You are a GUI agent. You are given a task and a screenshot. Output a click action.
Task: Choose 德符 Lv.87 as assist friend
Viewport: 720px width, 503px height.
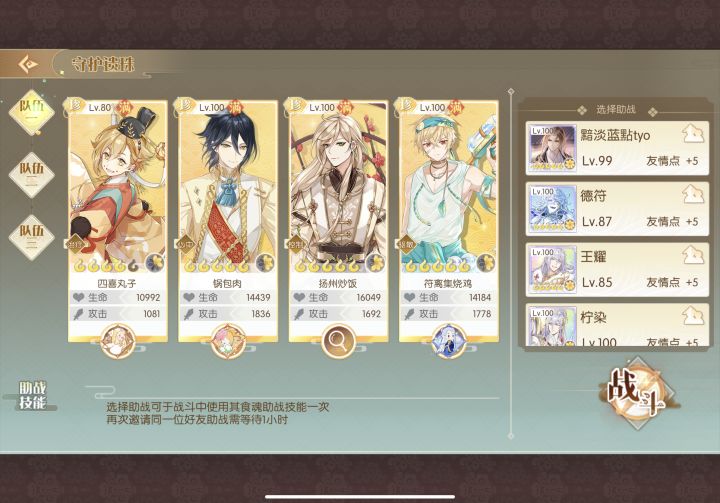tap(617, 209)
